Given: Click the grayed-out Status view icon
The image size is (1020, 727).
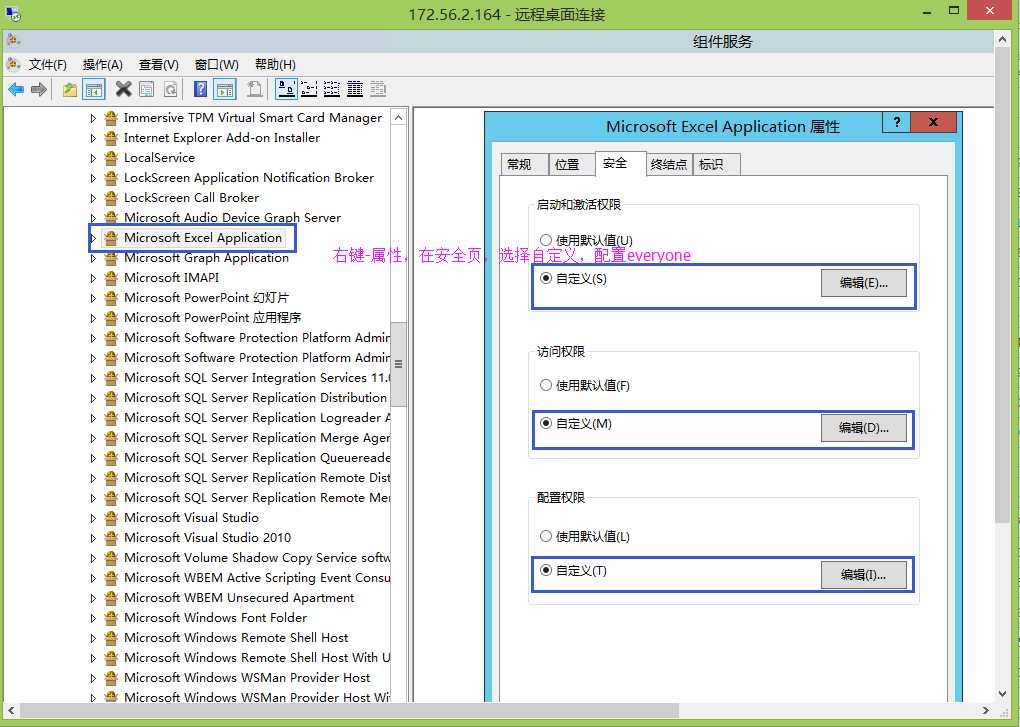Looking at the screenshot, I should click(x=378, y=89).
